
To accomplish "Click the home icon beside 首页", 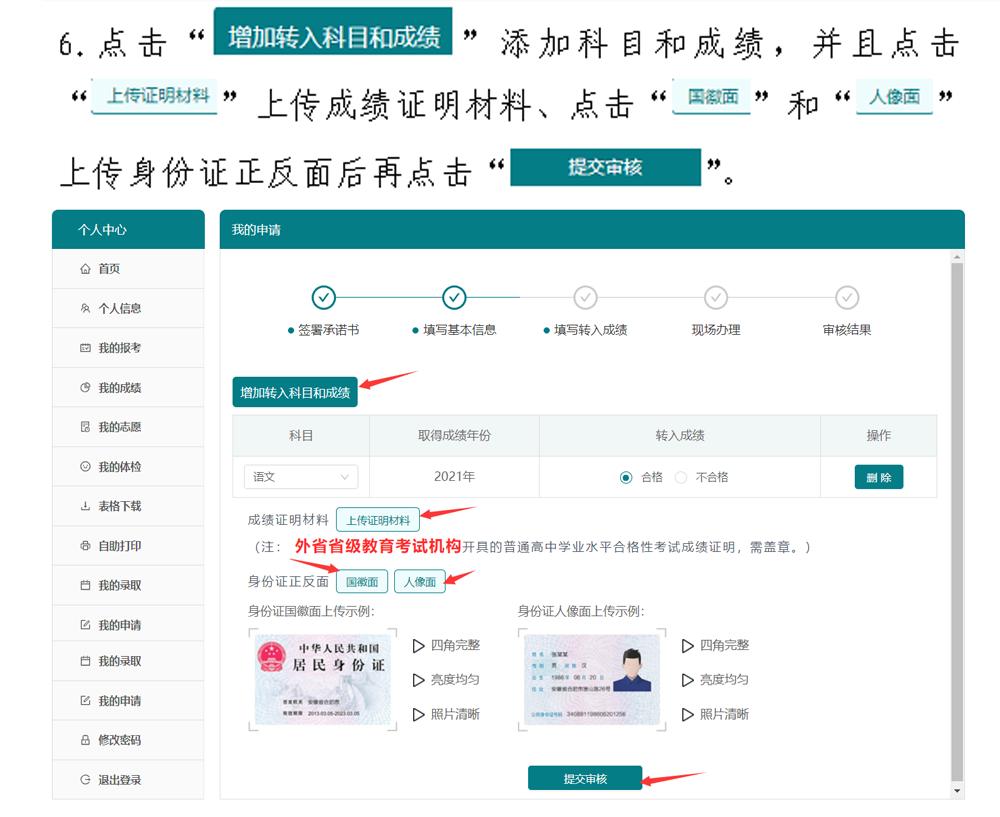I will click(85, 269).
